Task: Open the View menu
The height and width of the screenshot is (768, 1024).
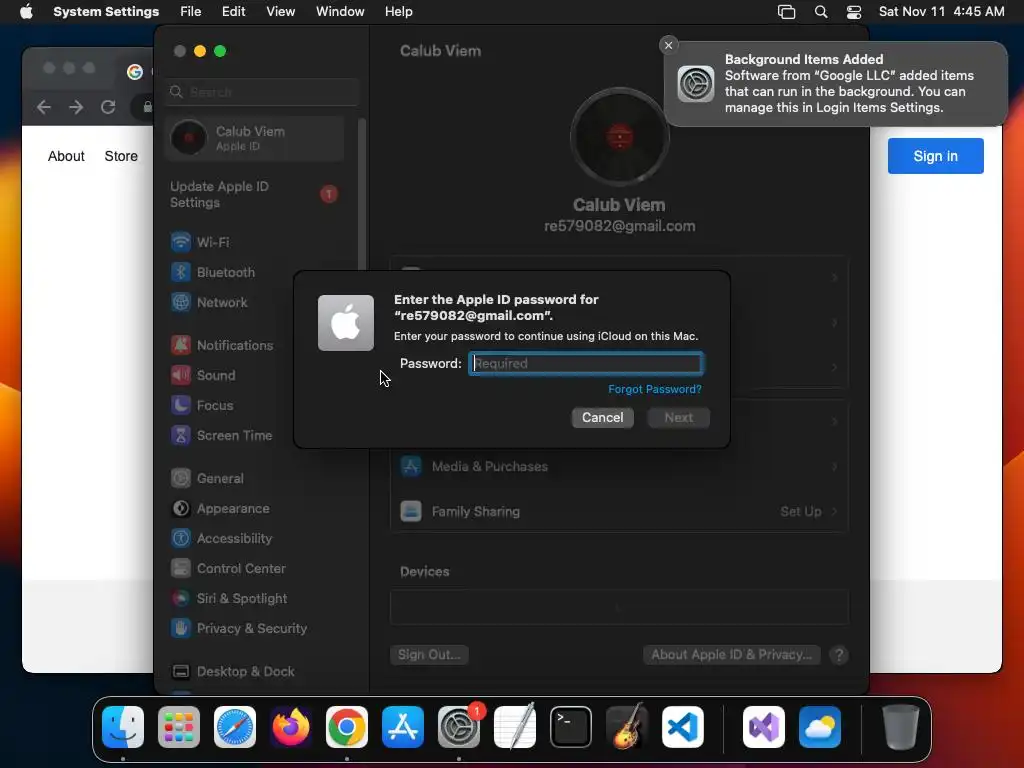Action: (x=280, y=12)
